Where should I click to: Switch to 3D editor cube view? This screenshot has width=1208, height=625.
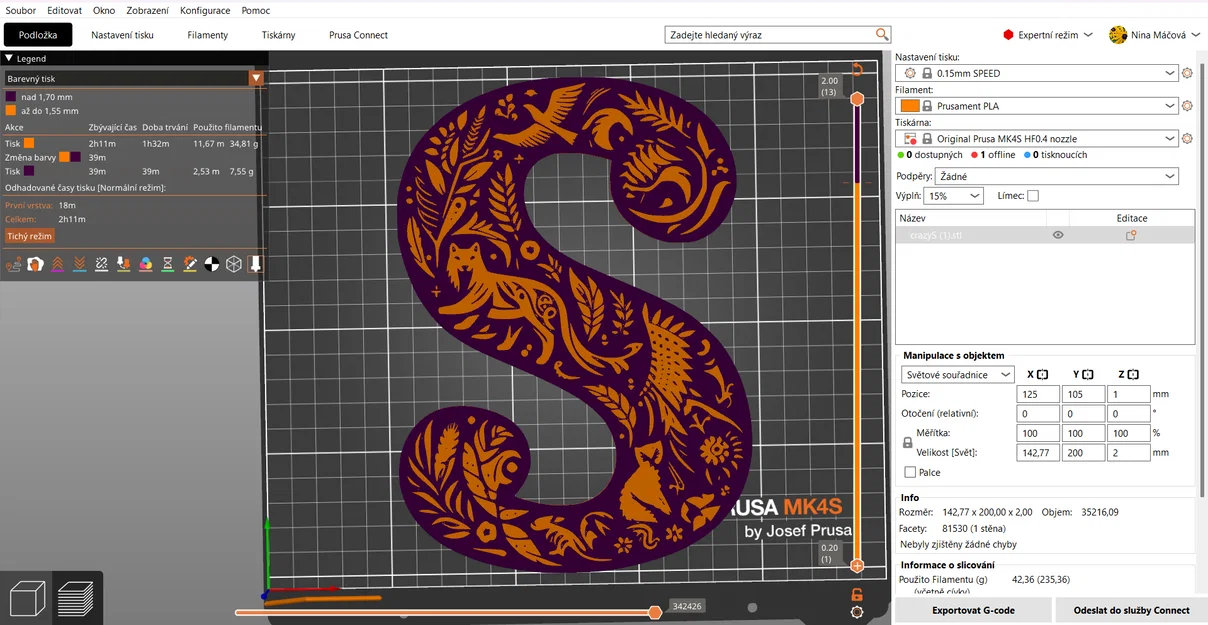(x=27, y=598)
